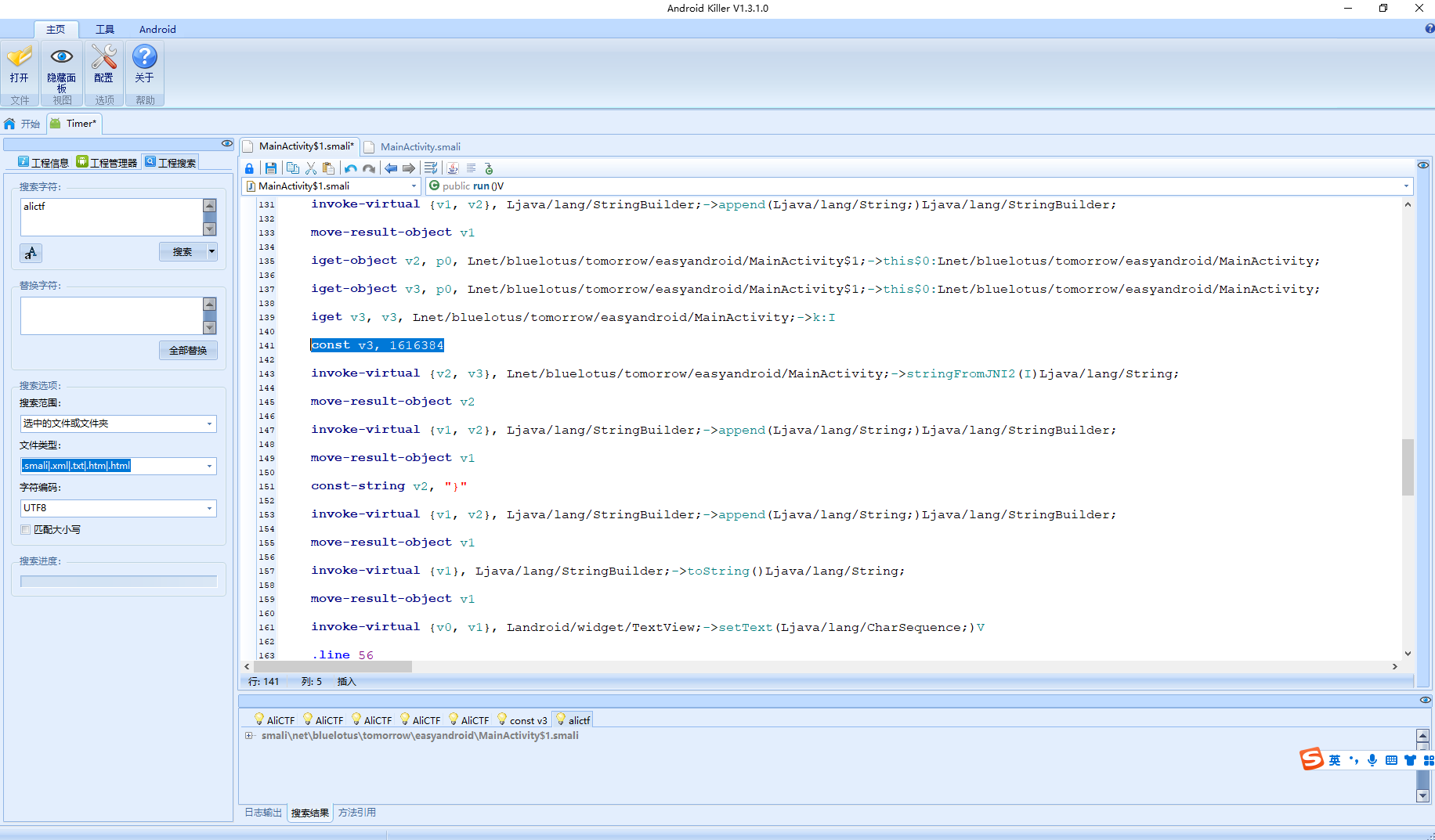This screenshot has width=1435, height=840.
Task: Switch to the MainActivity.smali tab
Action: pyautogui.click(x=420, y=146)
